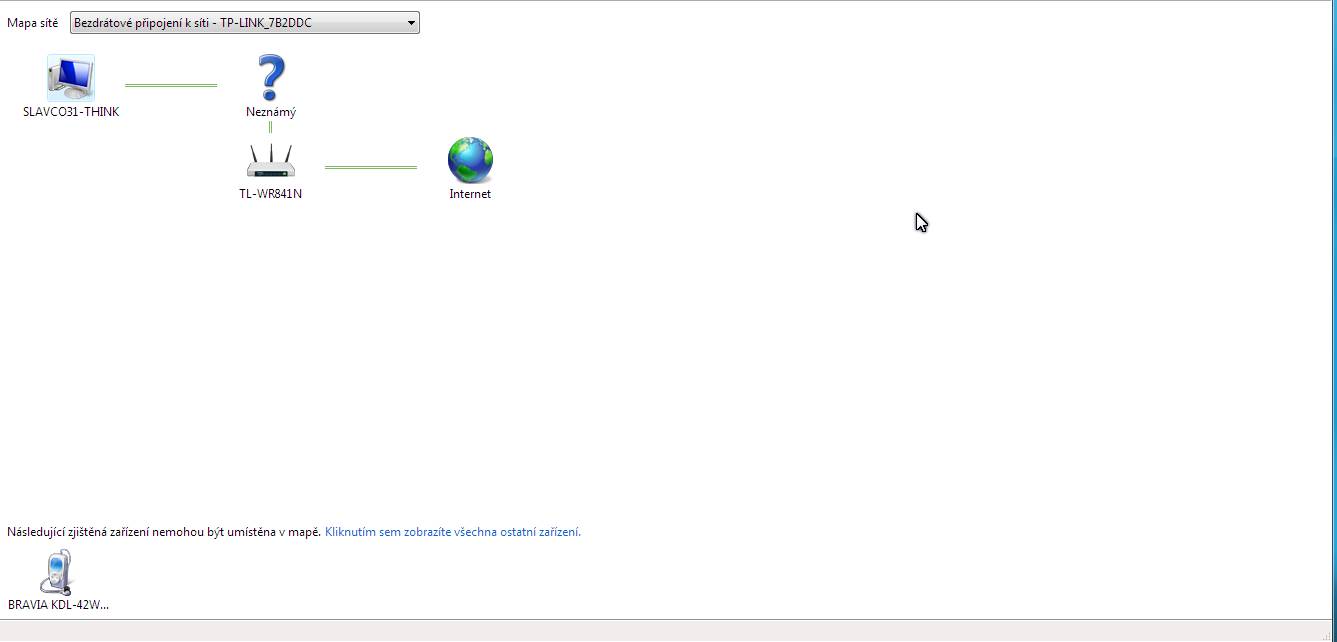Click text about devices not placed in map
This screenshot has width=1337, height=642.
click(x=164, y=532)
